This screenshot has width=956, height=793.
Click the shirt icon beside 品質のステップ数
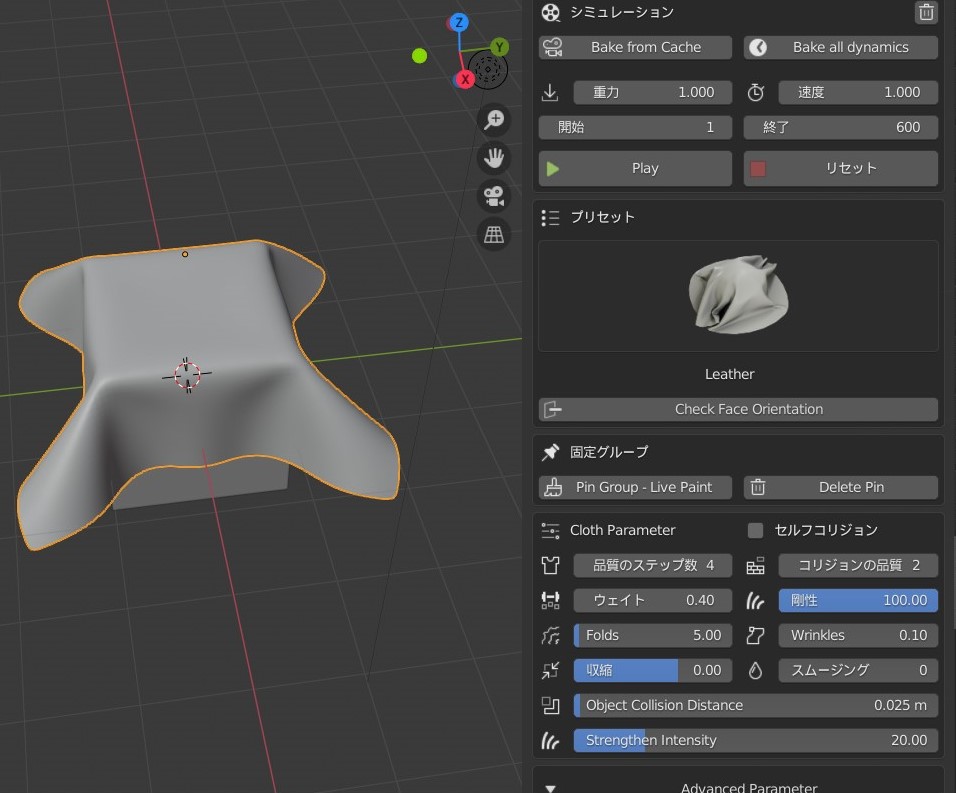tap(550, 565)
